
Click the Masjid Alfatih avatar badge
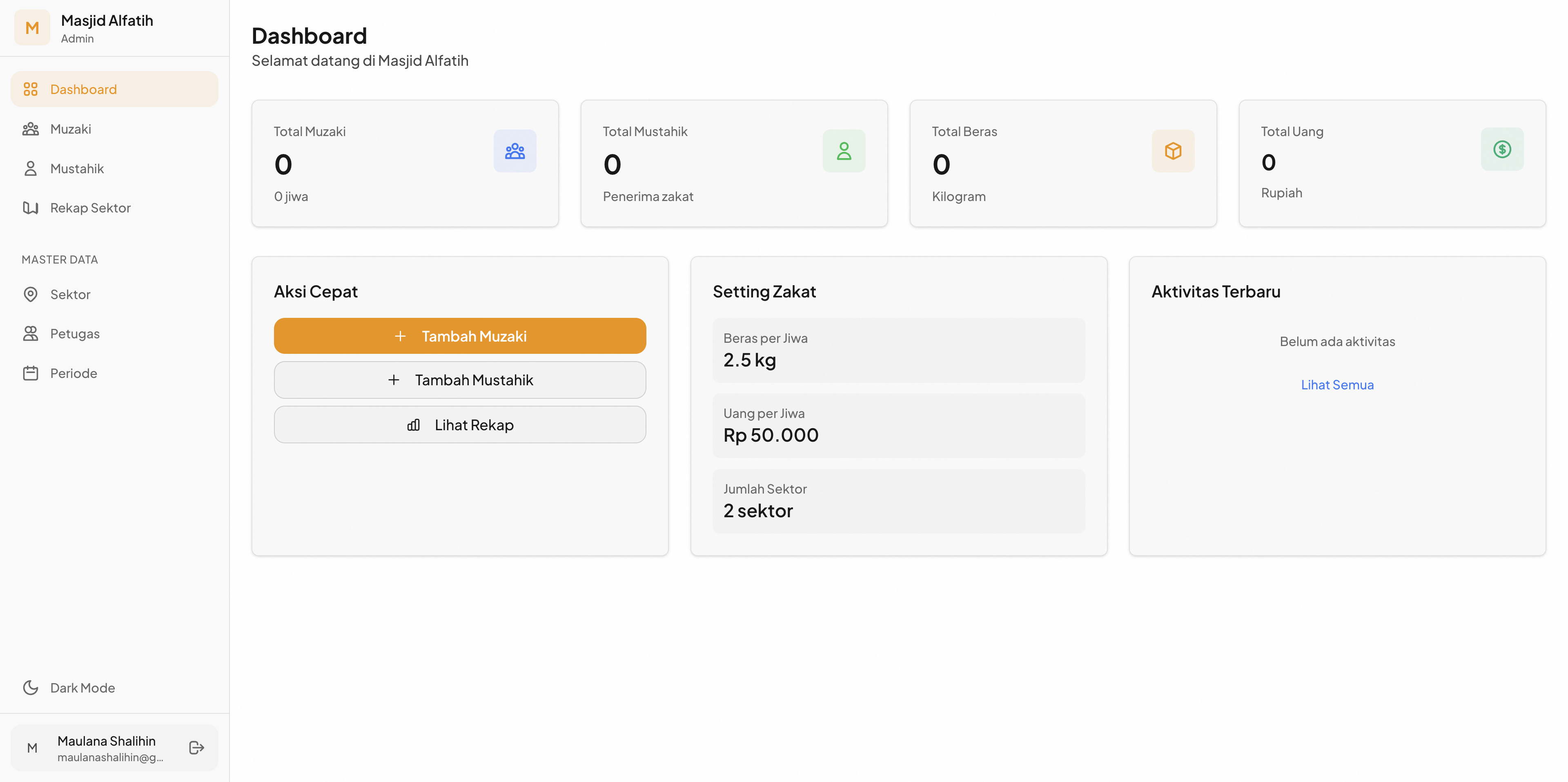[x=32, y=27]
